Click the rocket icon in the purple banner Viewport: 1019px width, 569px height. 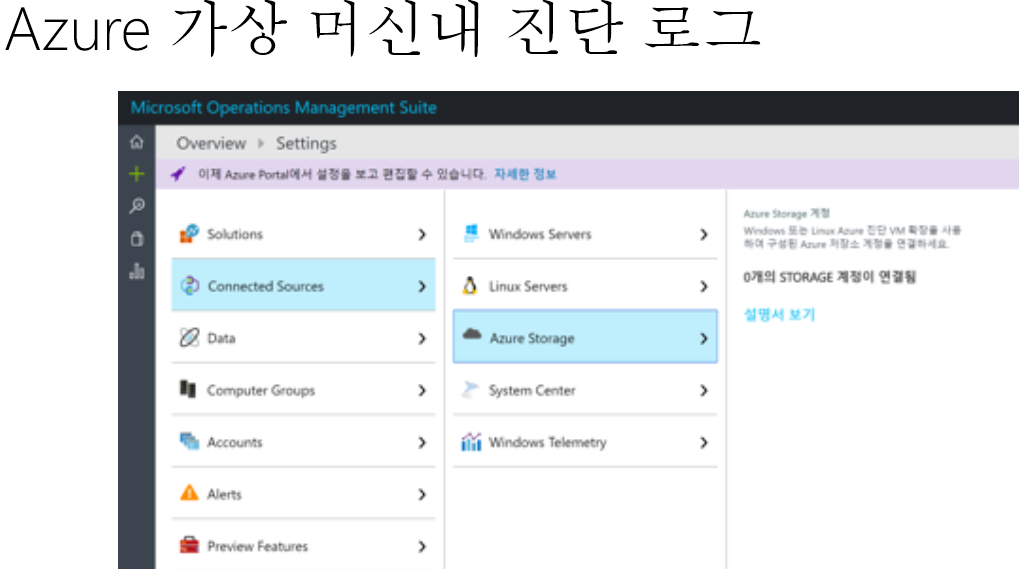pos(177,174)
